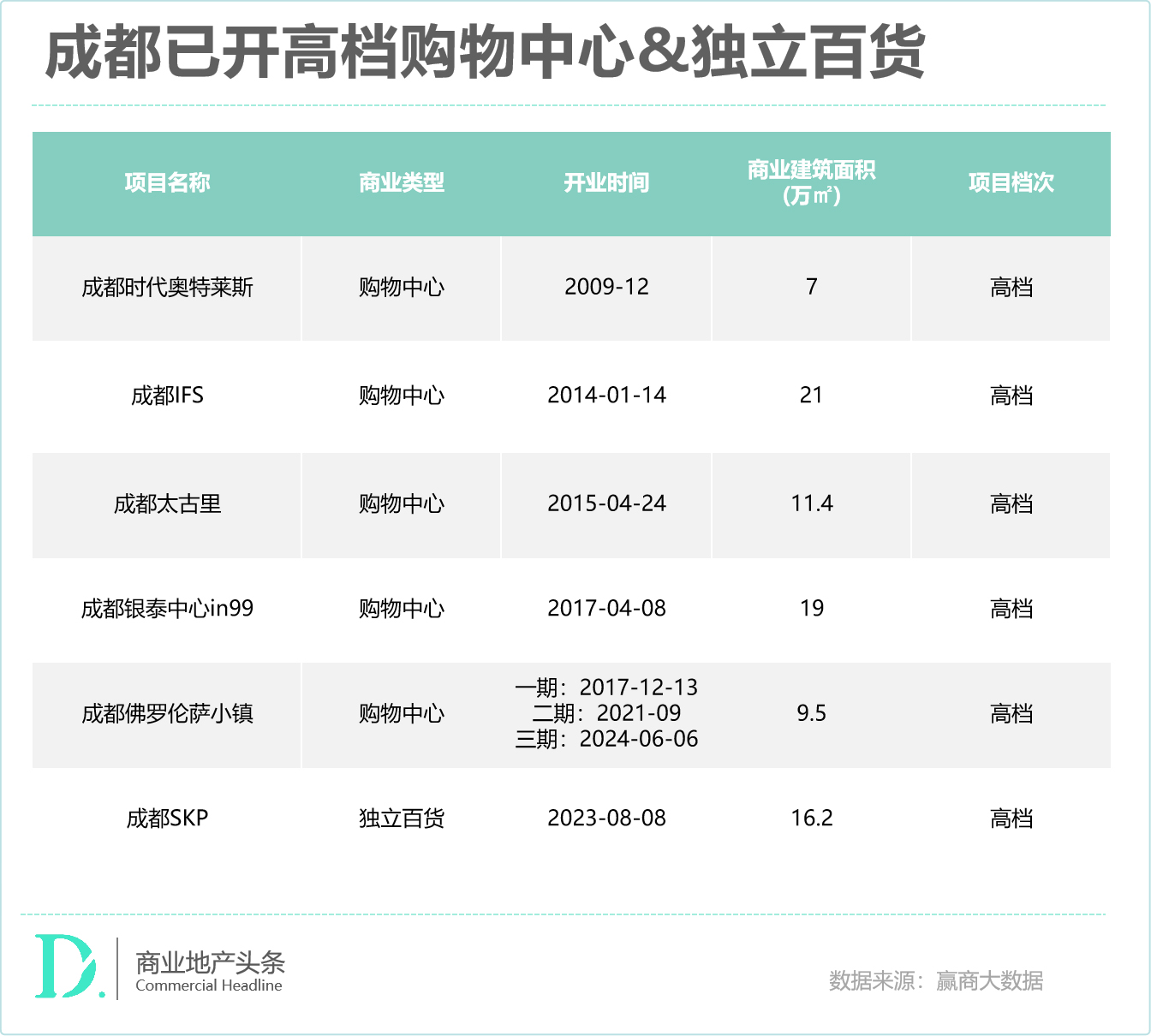This screenshot has height=1036, width=1151.
Task: Click 高档 in the 成都银泰中心in99 row
Action: point(1011,609)
